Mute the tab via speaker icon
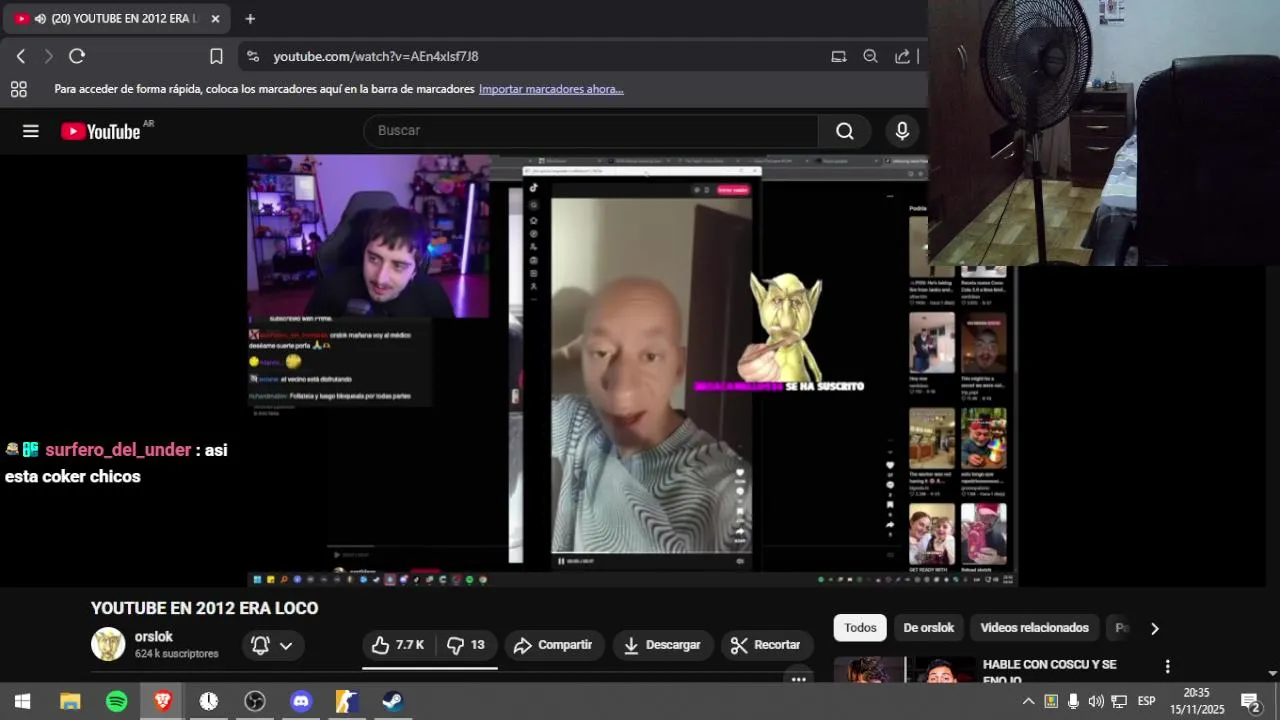 [x=40, y=18]
